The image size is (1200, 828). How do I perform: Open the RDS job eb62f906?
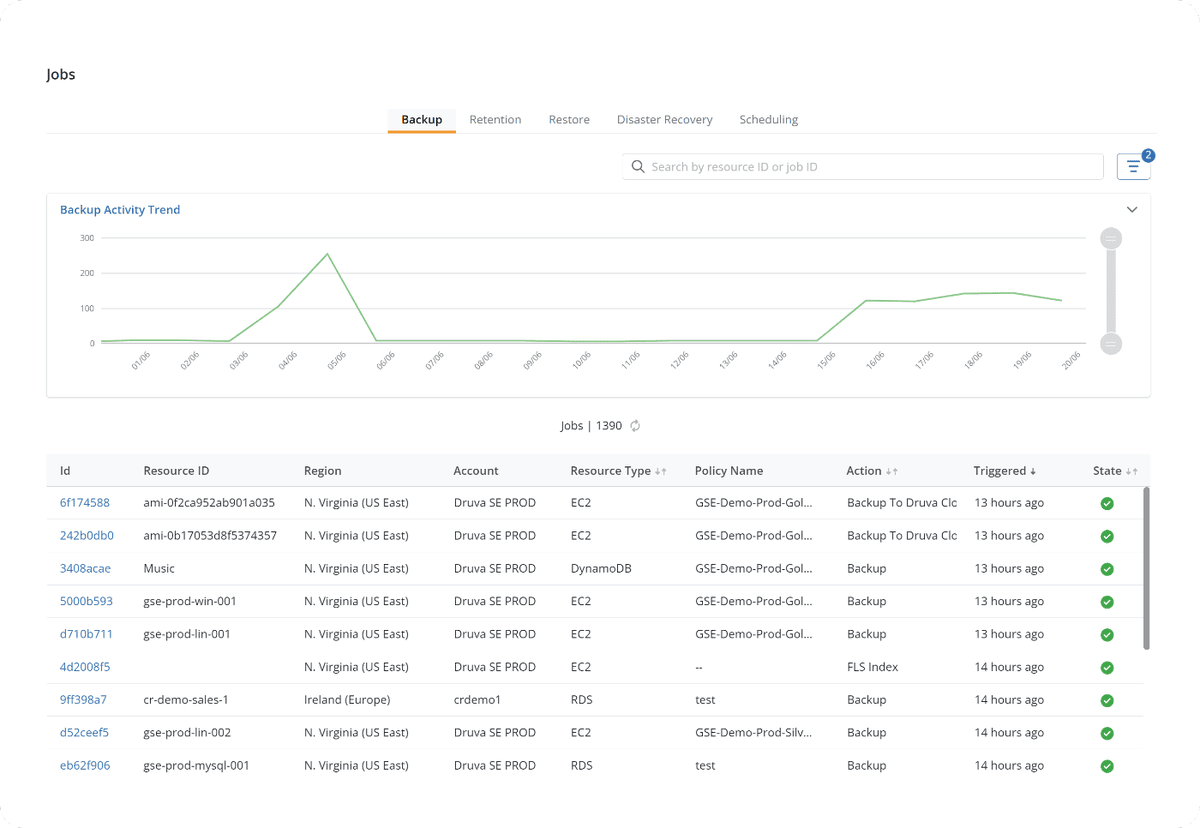84,765
